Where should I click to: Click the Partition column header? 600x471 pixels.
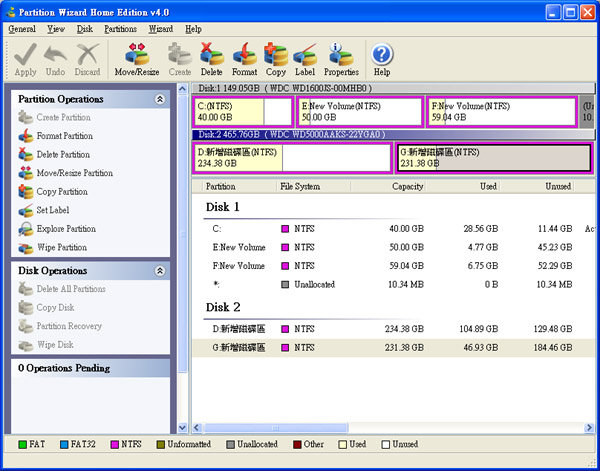click(239, 187)
